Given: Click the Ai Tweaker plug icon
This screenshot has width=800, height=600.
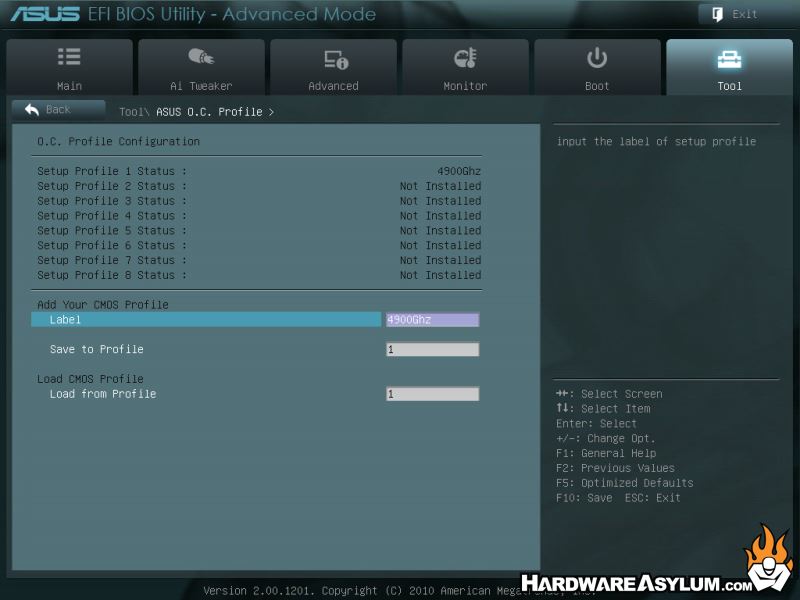Looking at the screenshot, I should [x=201, y=56].
